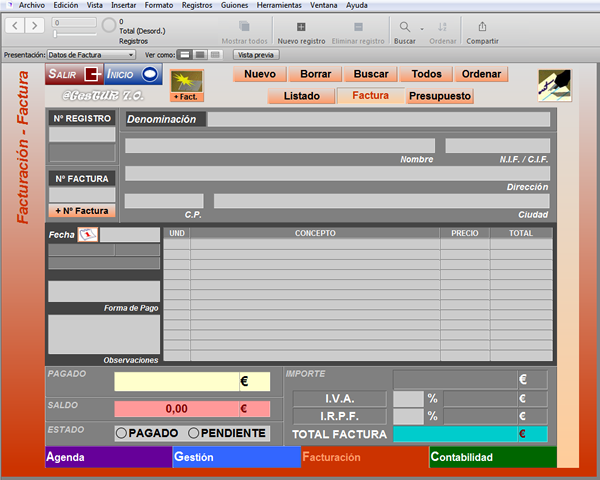Select the PAGADO radio option

121,433
